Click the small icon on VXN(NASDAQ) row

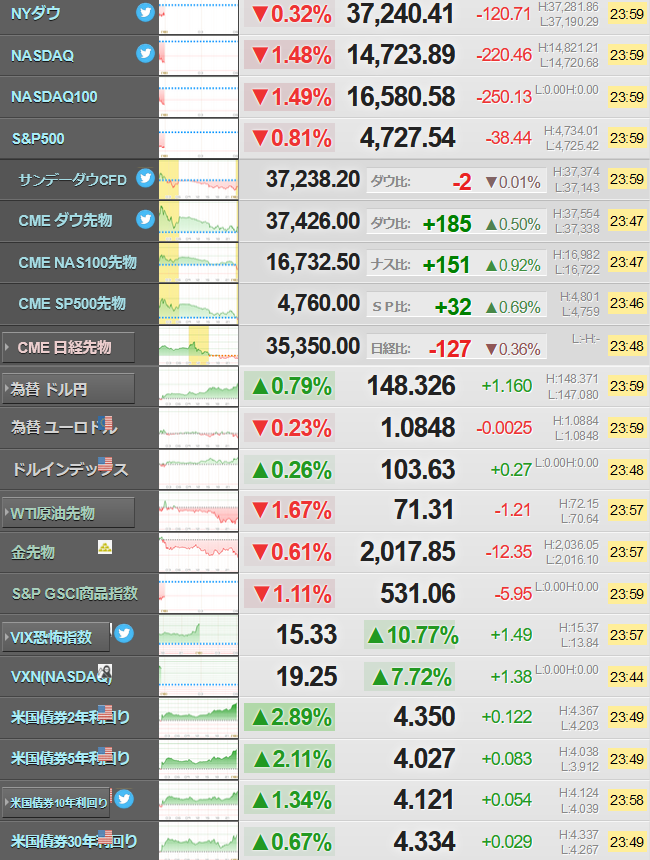(x=105, y=671)
